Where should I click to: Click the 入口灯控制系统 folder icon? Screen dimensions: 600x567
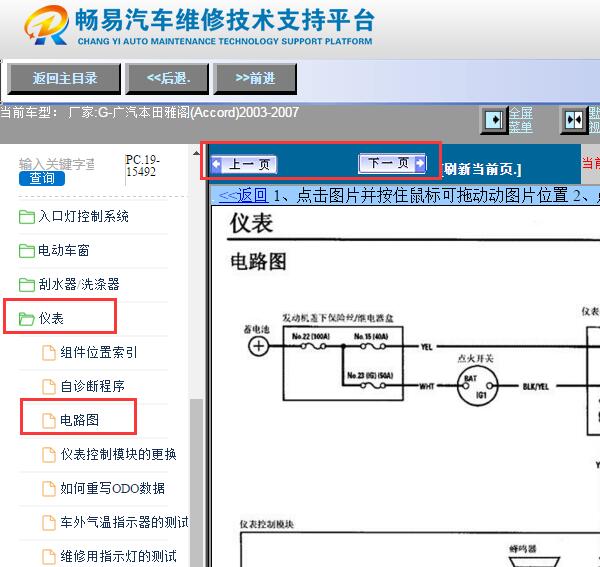[x=27, y=217]
